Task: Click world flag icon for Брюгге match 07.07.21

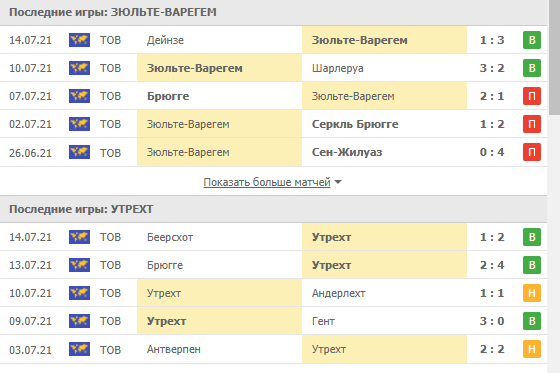Action: tap(79, 96)
